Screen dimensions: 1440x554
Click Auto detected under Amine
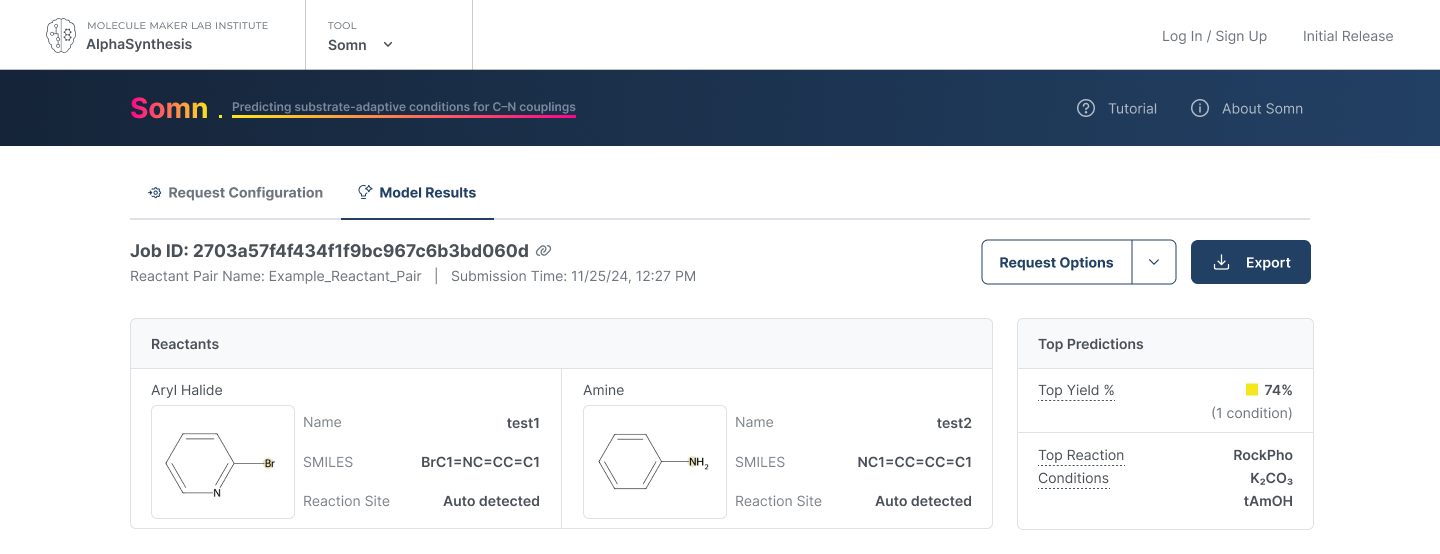923,501
